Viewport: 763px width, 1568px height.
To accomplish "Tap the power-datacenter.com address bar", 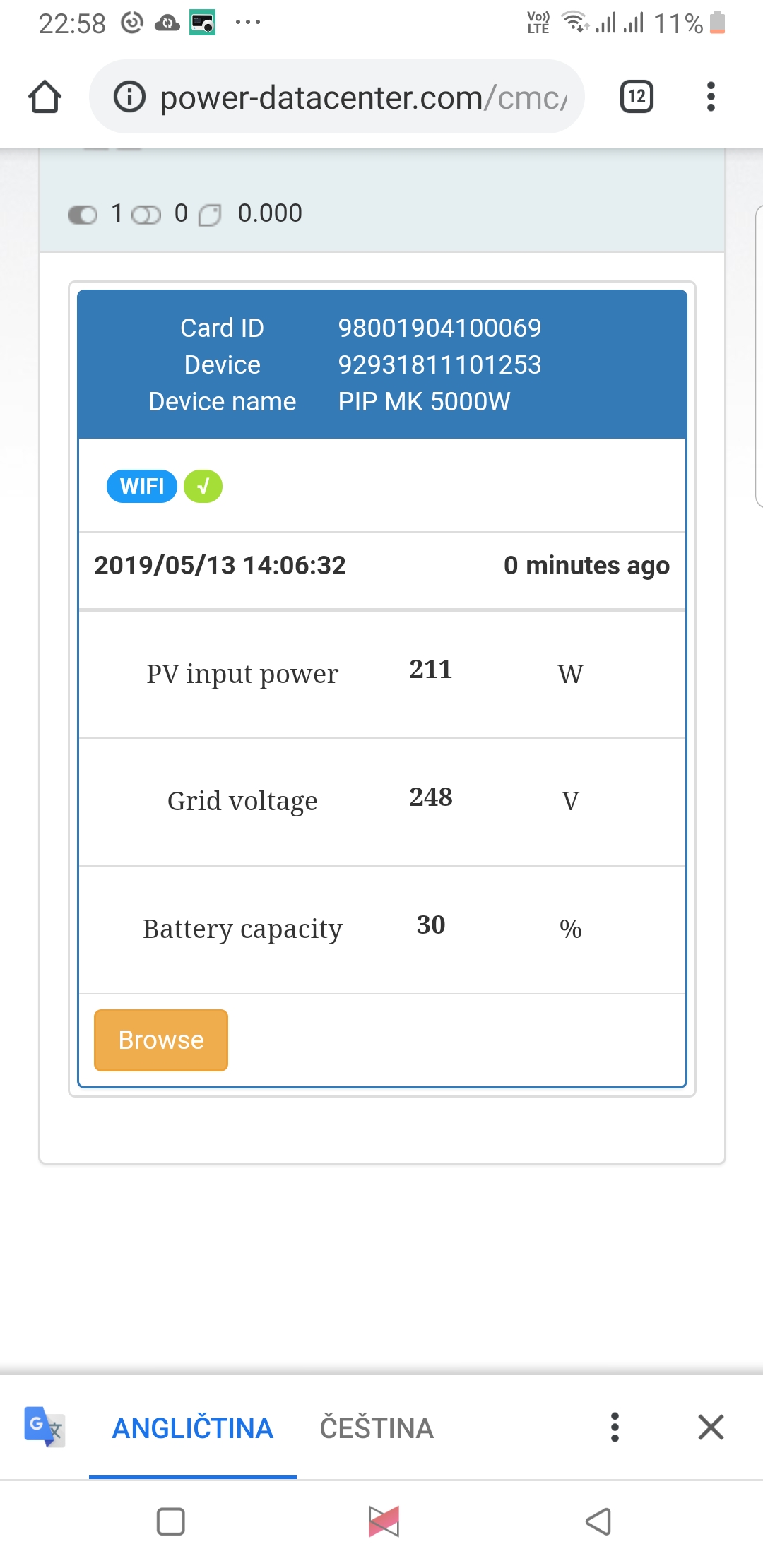I will pos(362,97).
